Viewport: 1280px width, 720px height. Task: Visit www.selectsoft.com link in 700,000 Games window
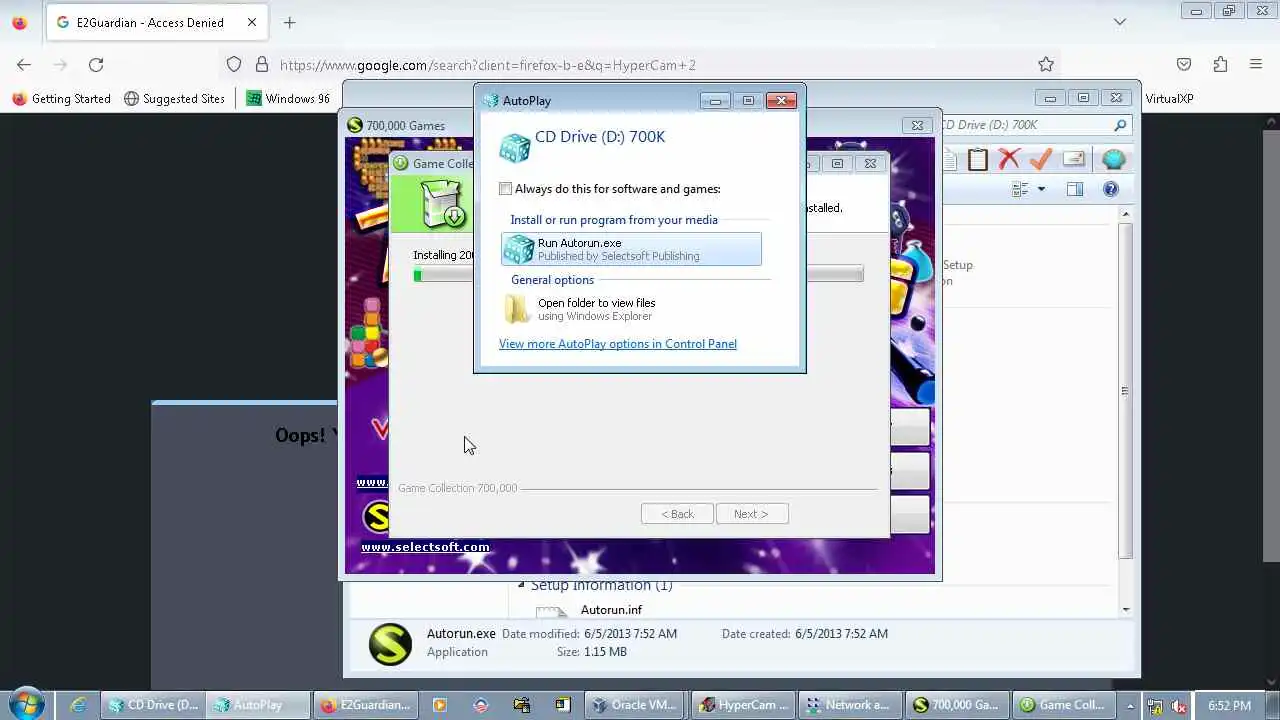pyautogui.click(x=425, y=547)
